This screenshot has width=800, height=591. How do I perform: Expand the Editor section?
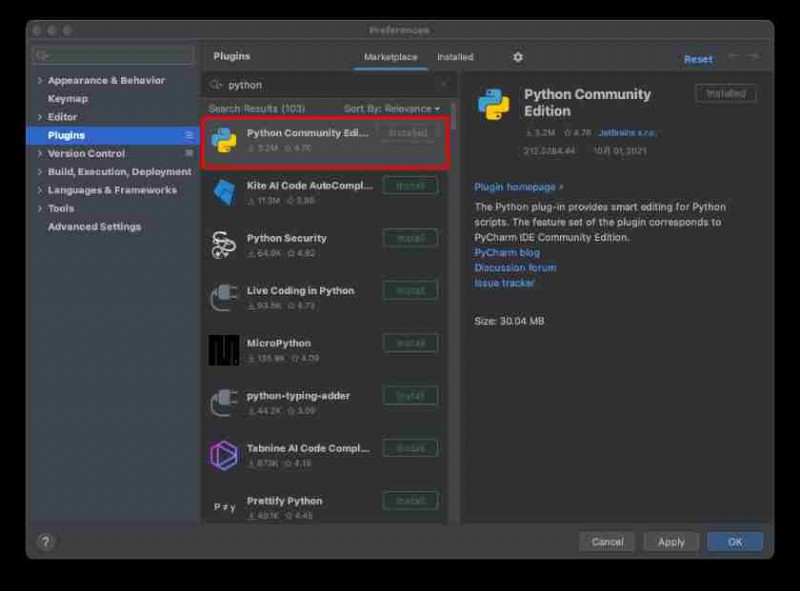(x=40, y=117)
